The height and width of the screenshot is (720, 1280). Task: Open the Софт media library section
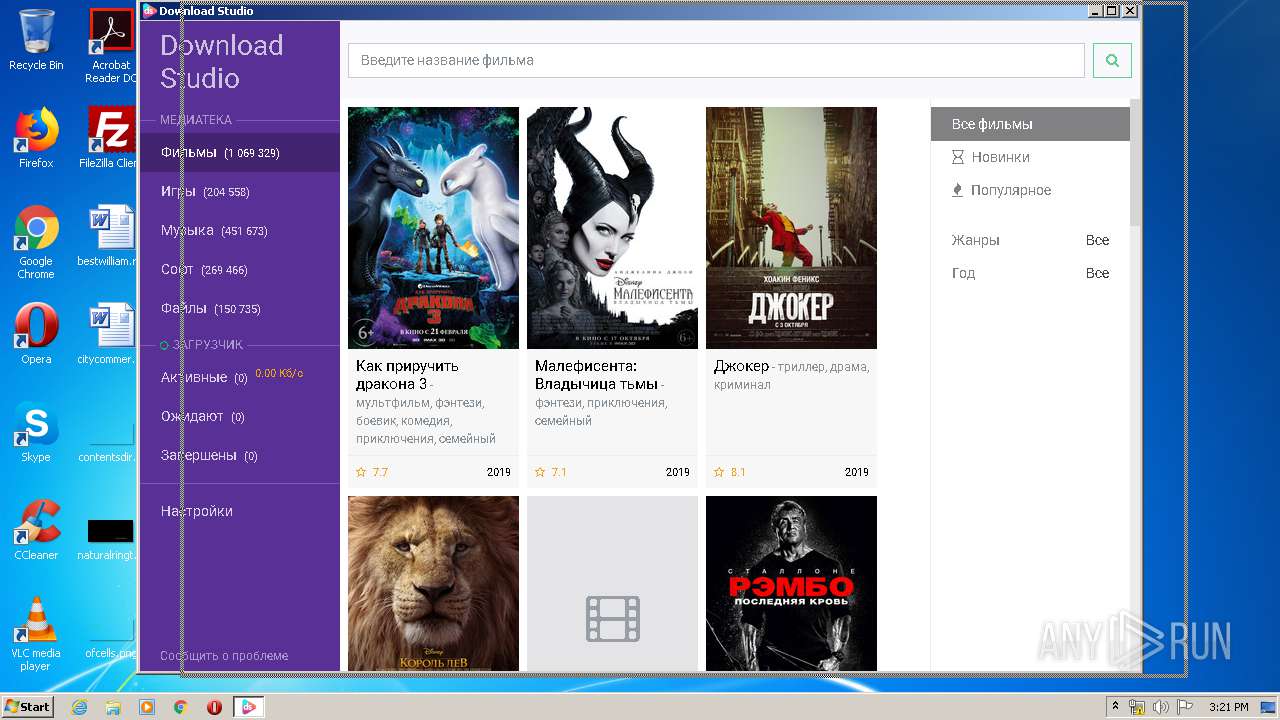pos(240,270)
